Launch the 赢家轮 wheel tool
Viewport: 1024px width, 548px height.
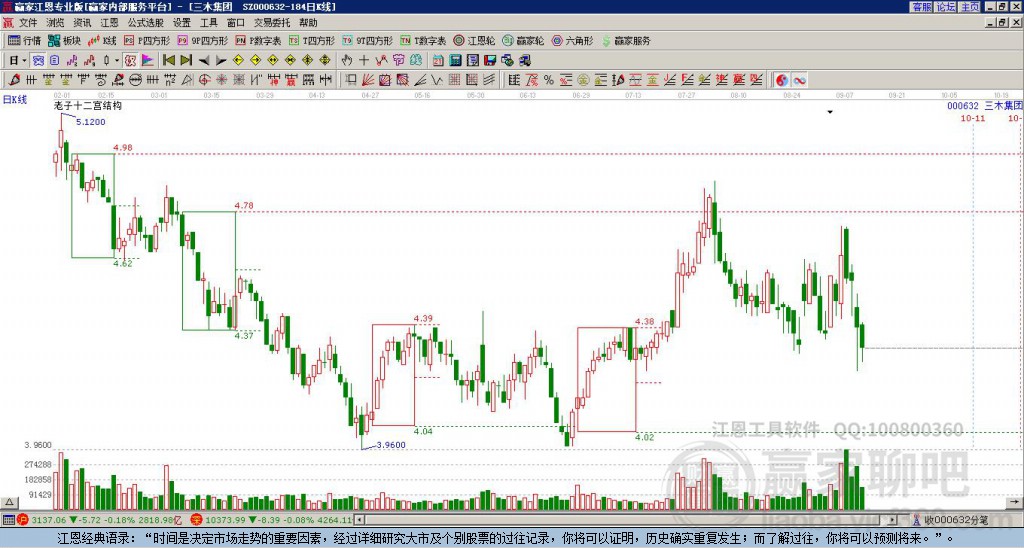point(523,40)
